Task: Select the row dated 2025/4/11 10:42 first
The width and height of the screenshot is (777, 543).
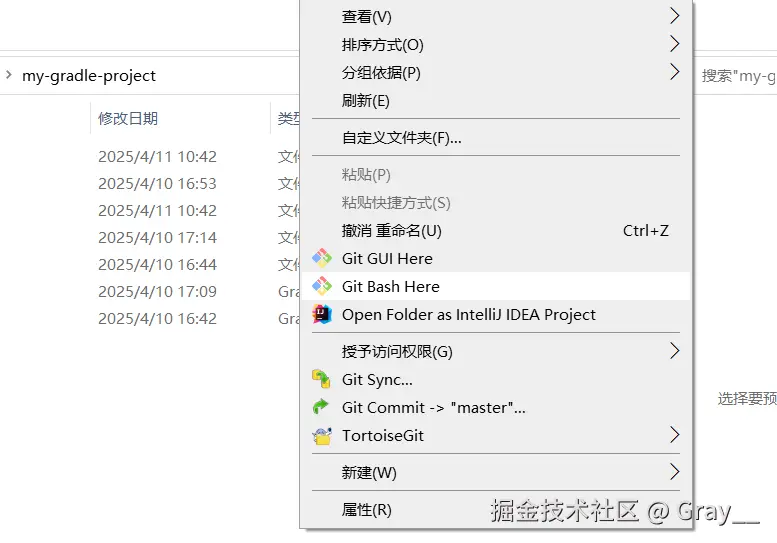Action: pos(157,157)
